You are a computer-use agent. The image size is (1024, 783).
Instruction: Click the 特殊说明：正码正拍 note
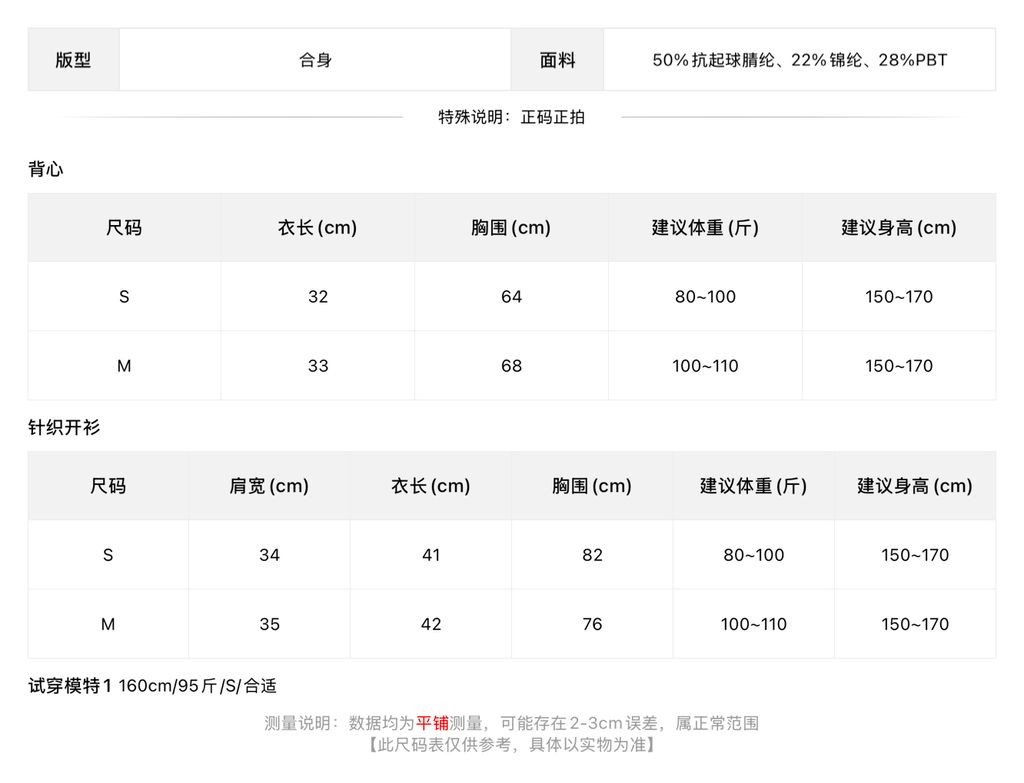click(511, 117)
